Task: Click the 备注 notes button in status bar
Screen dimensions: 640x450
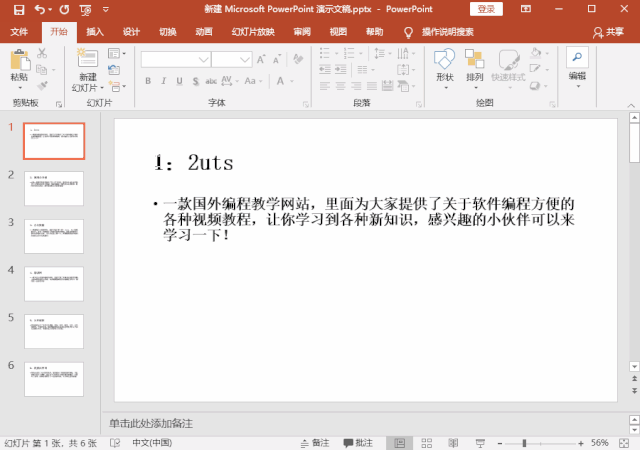Action: pyautogui.click(x=315, y=443)
